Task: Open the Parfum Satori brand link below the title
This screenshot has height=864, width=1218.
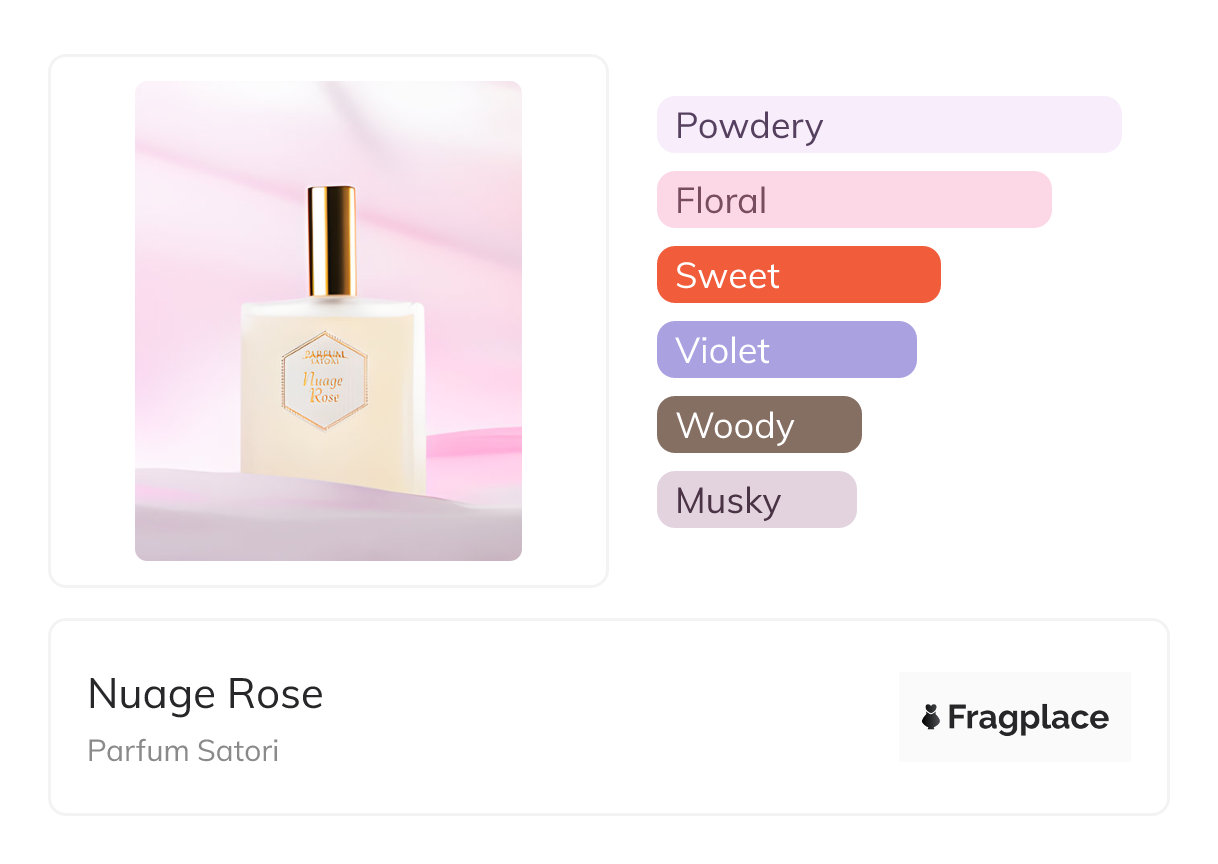Action: click(x=183, y=750)
